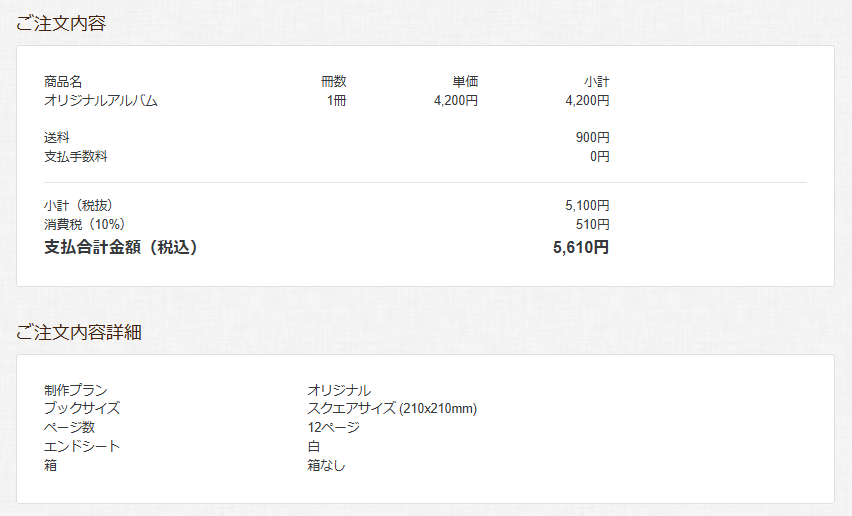This screenshot has height=516, width=852.
Task: Select the オリジナルアルバム product name
Action: point(101,100)
